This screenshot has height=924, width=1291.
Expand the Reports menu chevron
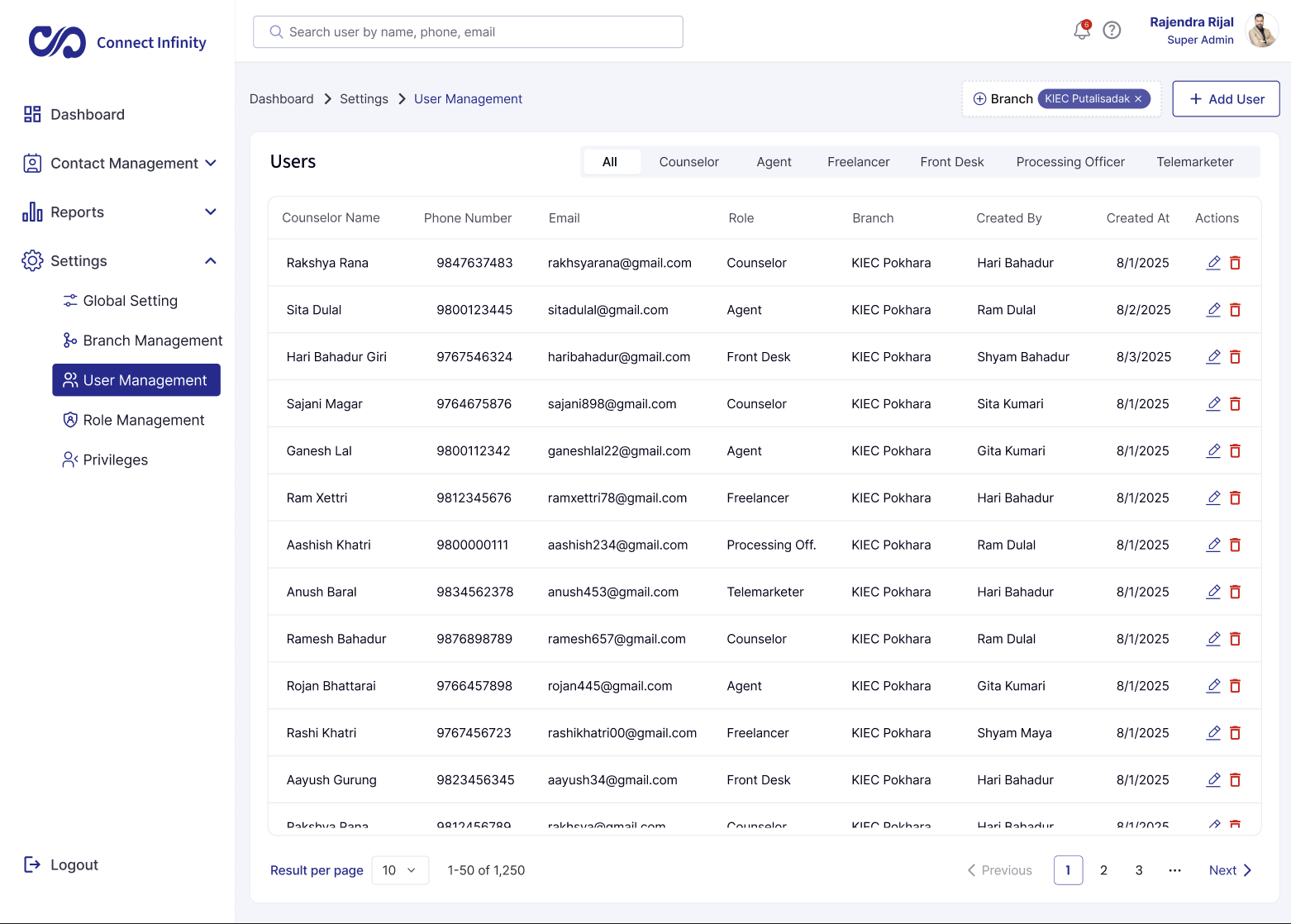point(211,212)
